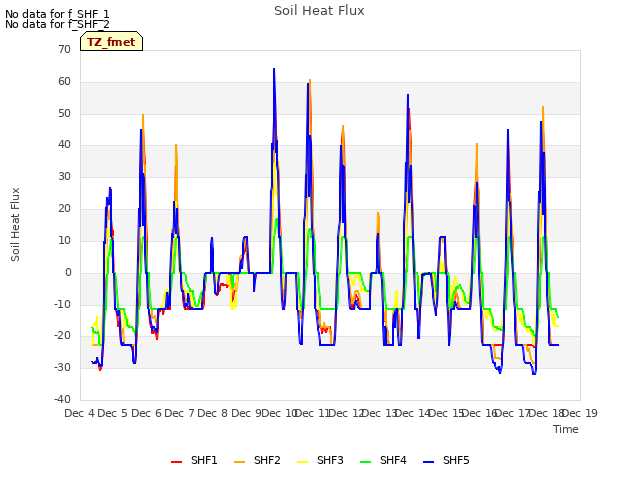
Task: Click the 70 tick on y-axis
Action: coord(64,49)
